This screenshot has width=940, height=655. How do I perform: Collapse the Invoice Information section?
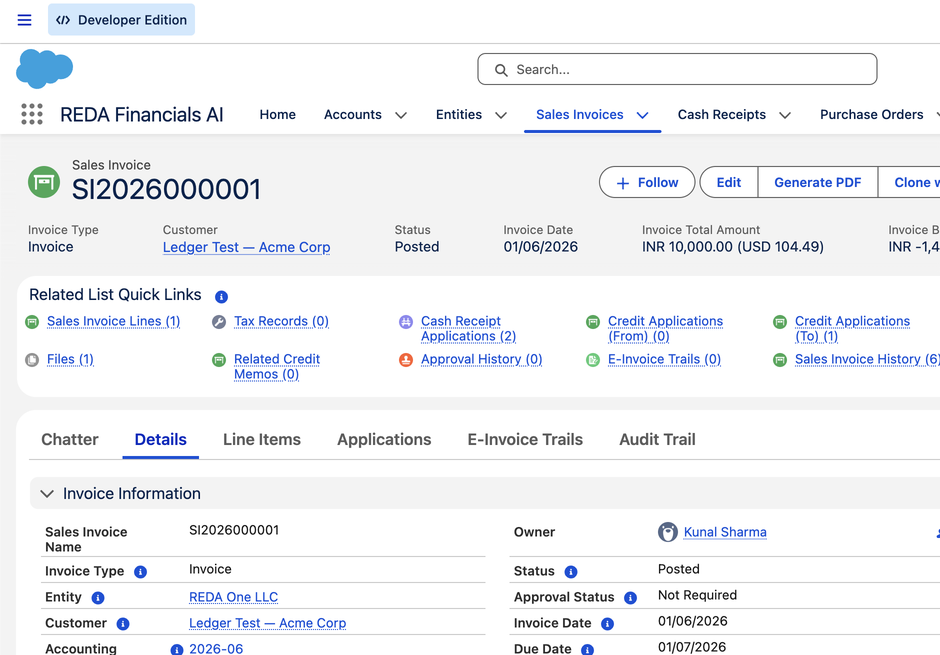coord(47,494)
